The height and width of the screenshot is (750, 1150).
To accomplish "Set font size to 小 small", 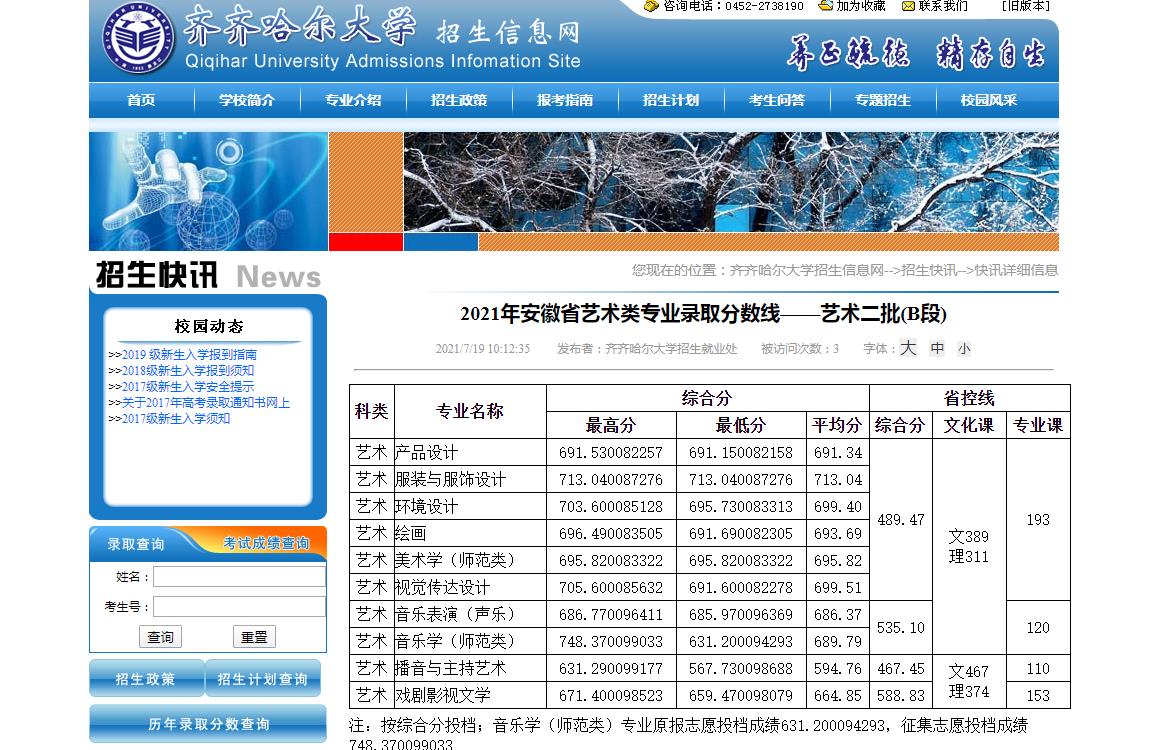I will [x=964, y=349].
